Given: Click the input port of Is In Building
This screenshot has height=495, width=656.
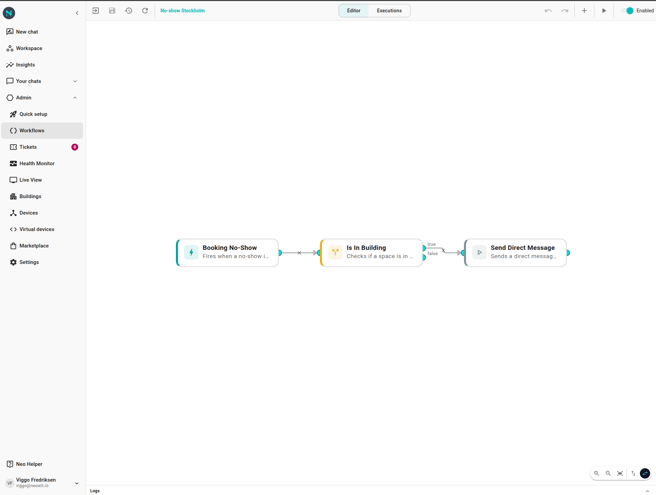Looking at the screenshot, I should click(x=319, y=253).
